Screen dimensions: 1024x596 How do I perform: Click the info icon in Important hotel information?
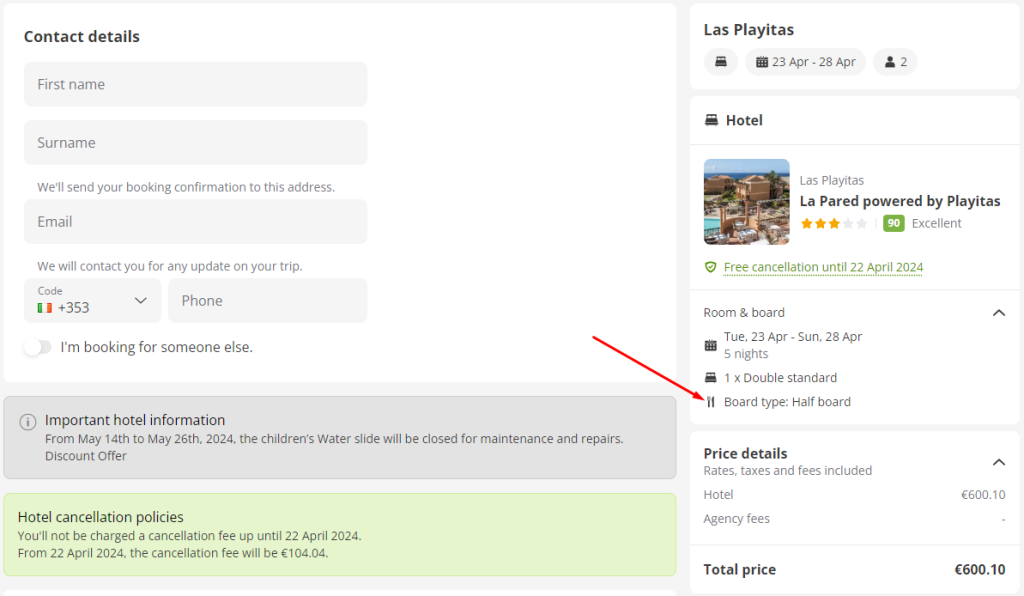tap(27, 422)
